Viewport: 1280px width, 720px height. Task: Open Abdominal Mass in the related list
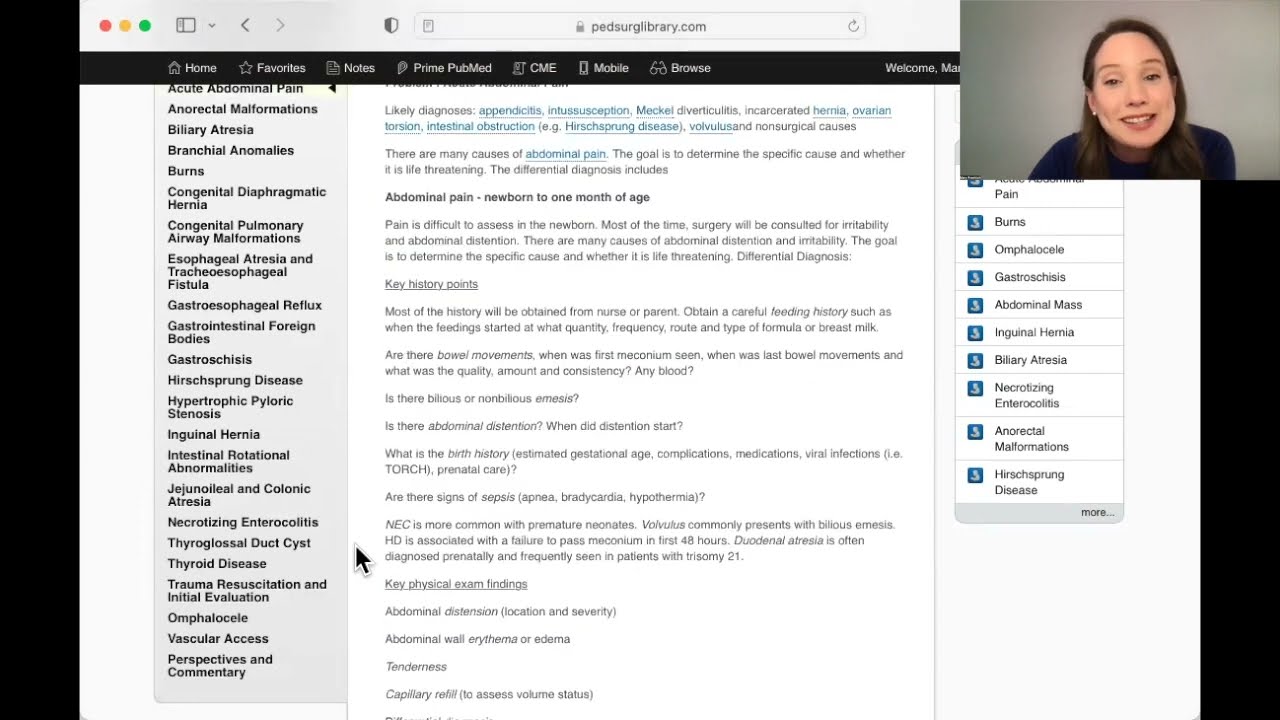tap(1038, 305)
